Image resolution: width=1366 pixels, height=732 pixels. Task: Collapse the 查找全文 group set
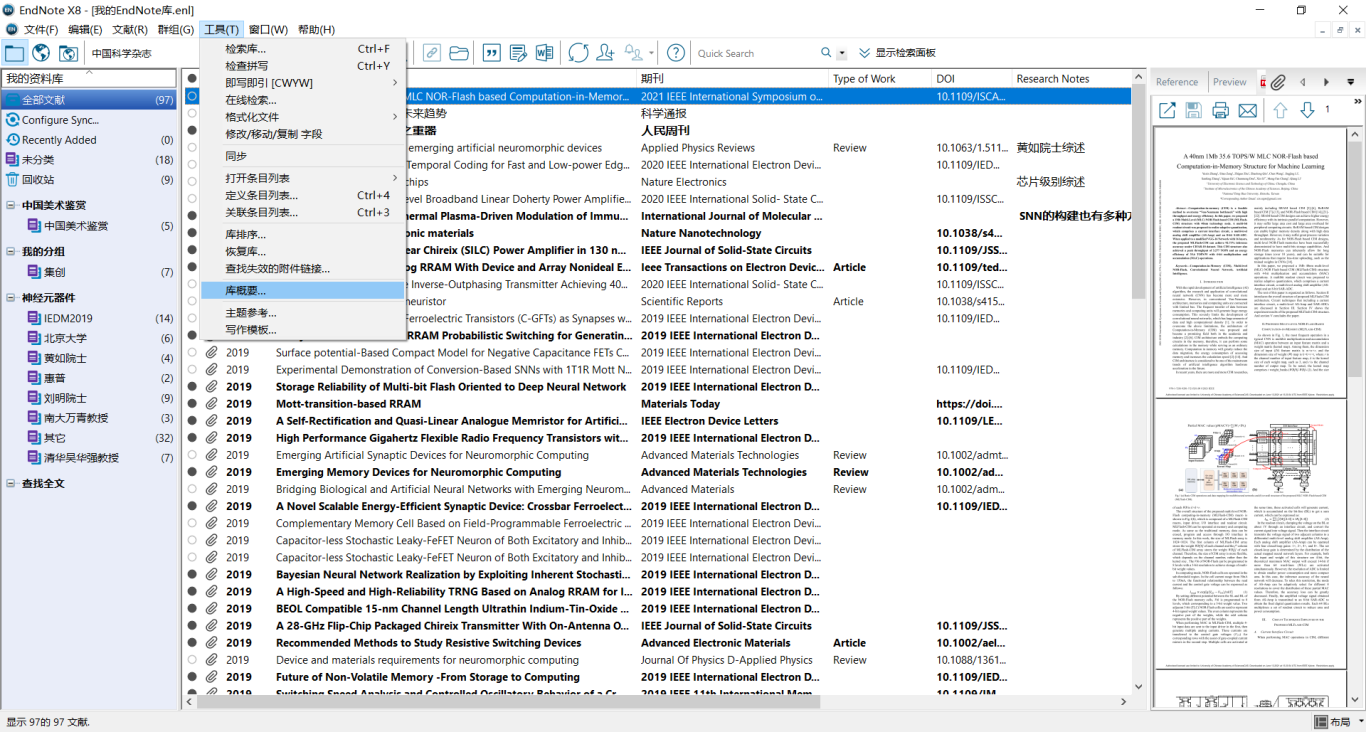[x=11, y=483]
